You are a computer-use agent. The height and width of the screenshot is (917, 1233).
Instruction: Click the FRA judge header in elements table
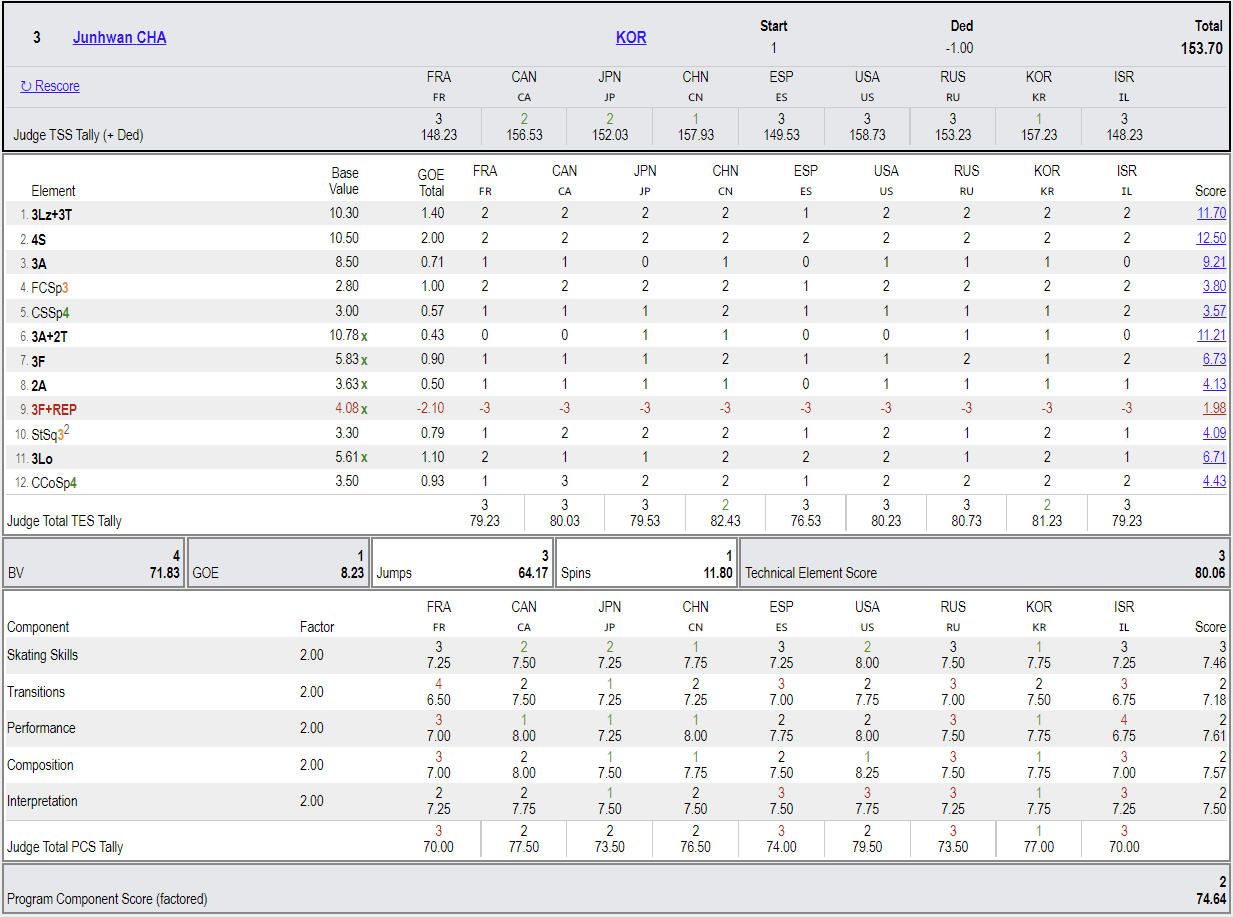pyautogui.click(x=485, y=171)
